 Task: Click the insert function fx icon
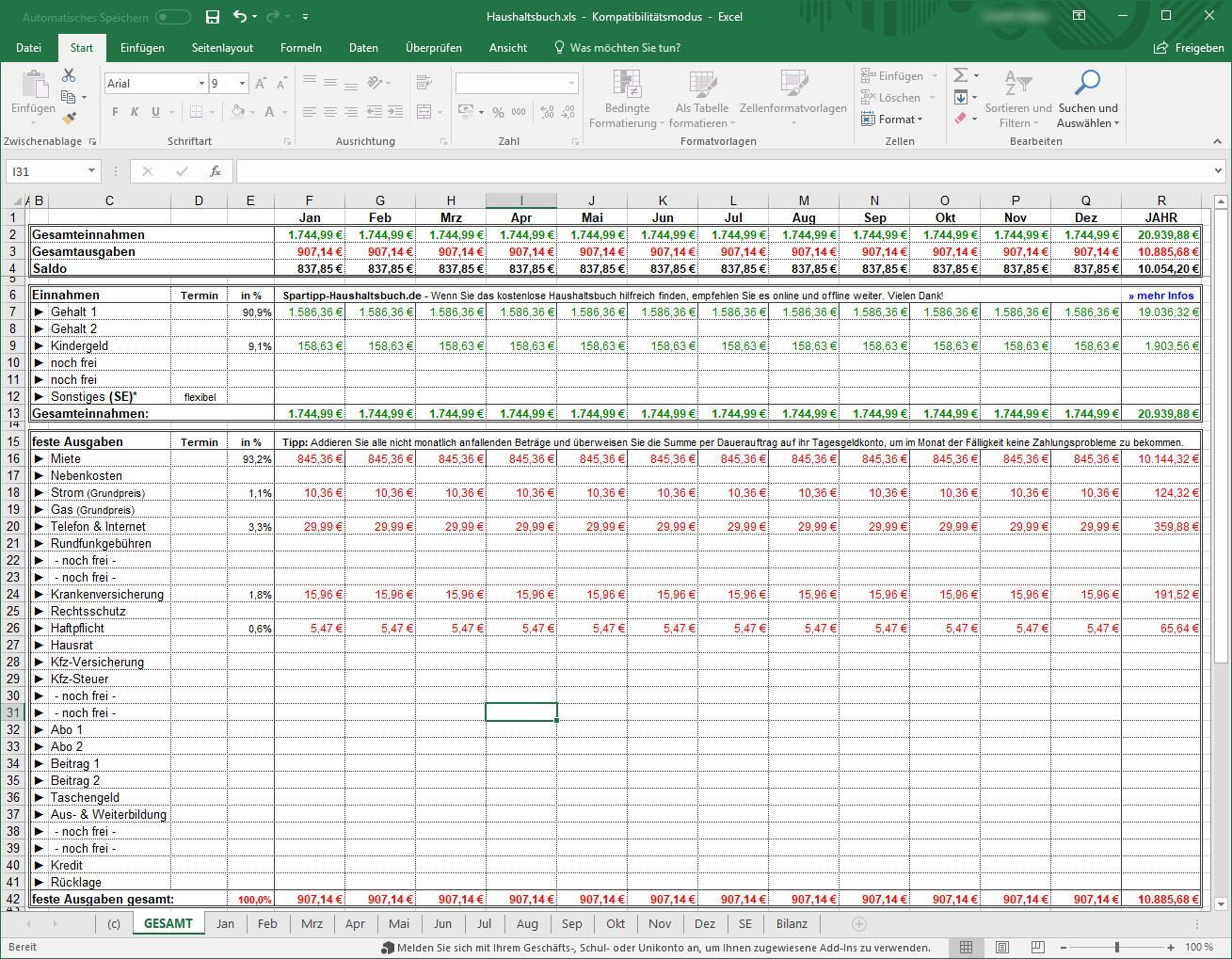pos(216,171)
